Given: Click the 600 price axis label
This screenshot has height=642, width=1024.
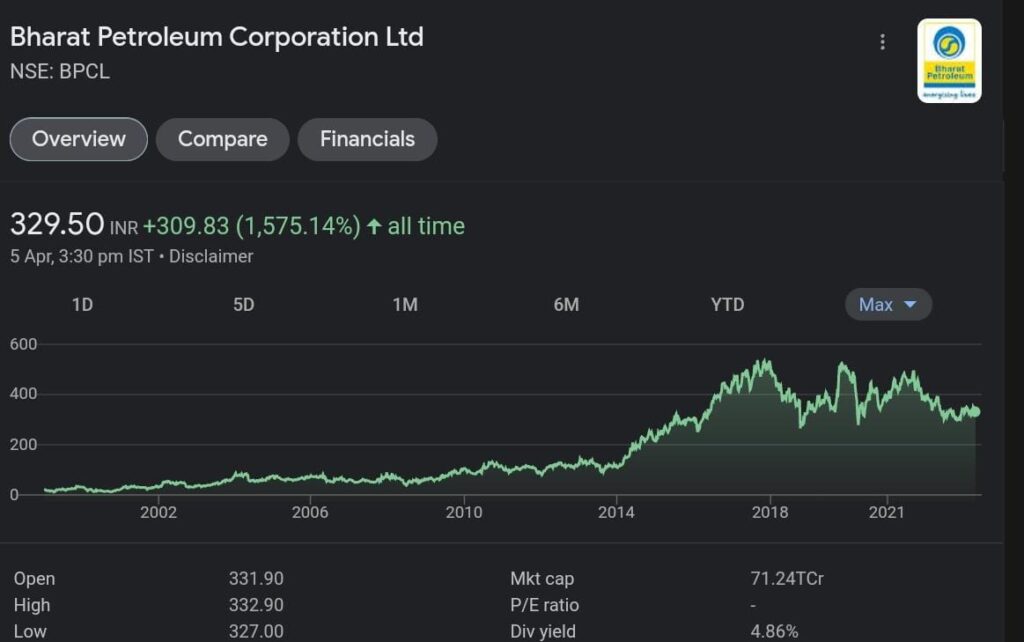Looking at the screenshot, I should pyautogui.click(x=24, y=344).
